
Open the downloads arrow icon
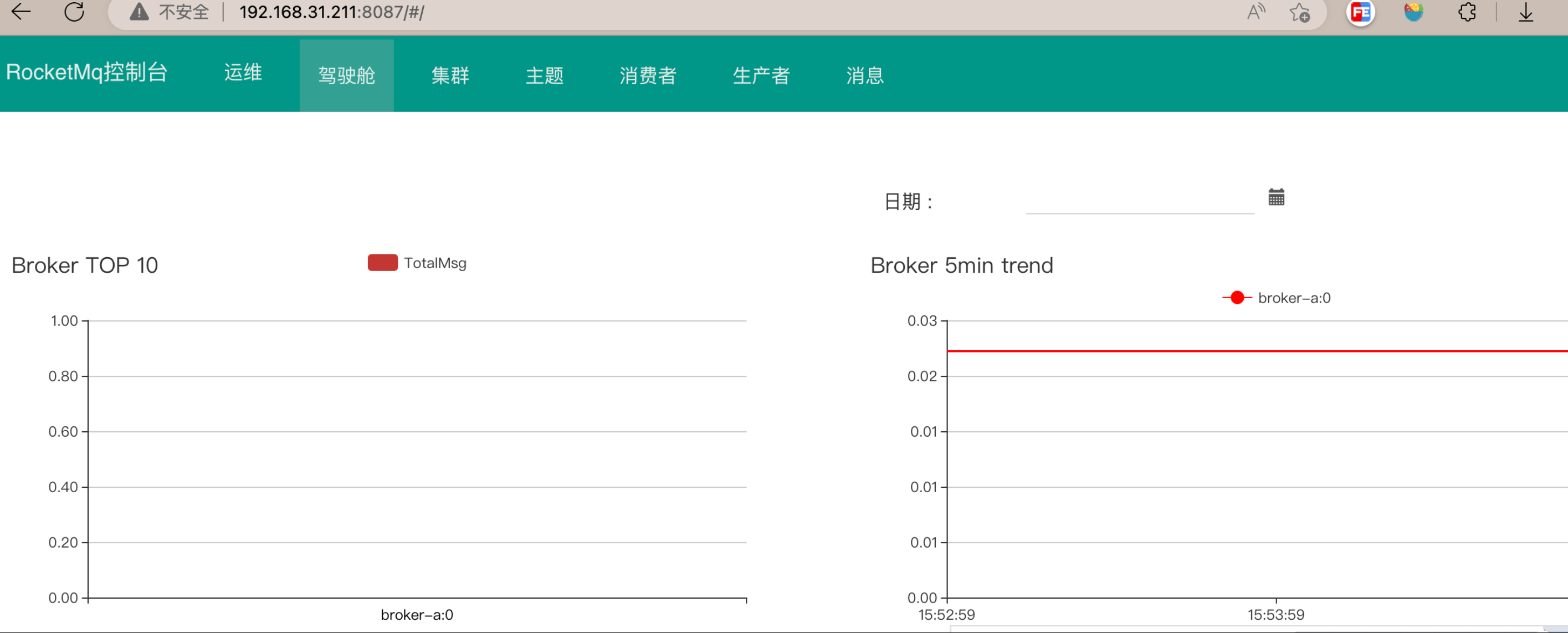tap(1525, 12)
